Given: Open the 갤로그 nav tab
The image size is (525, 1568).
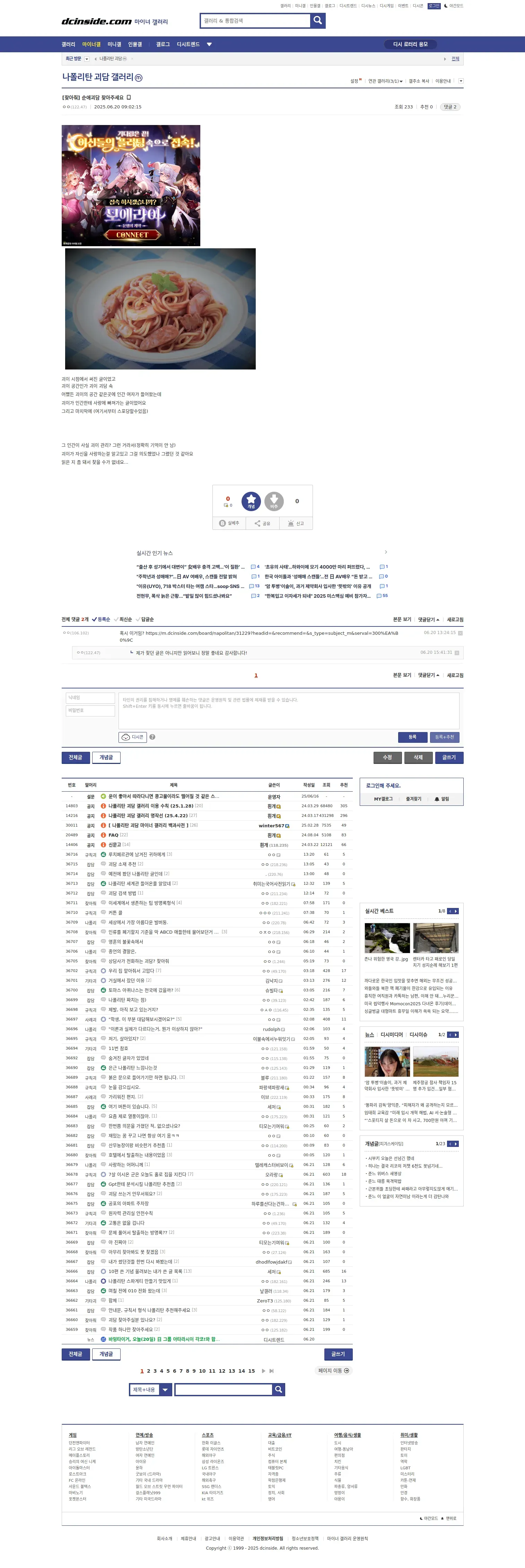Looking at the screenshot, I should [x=163, y=44].
